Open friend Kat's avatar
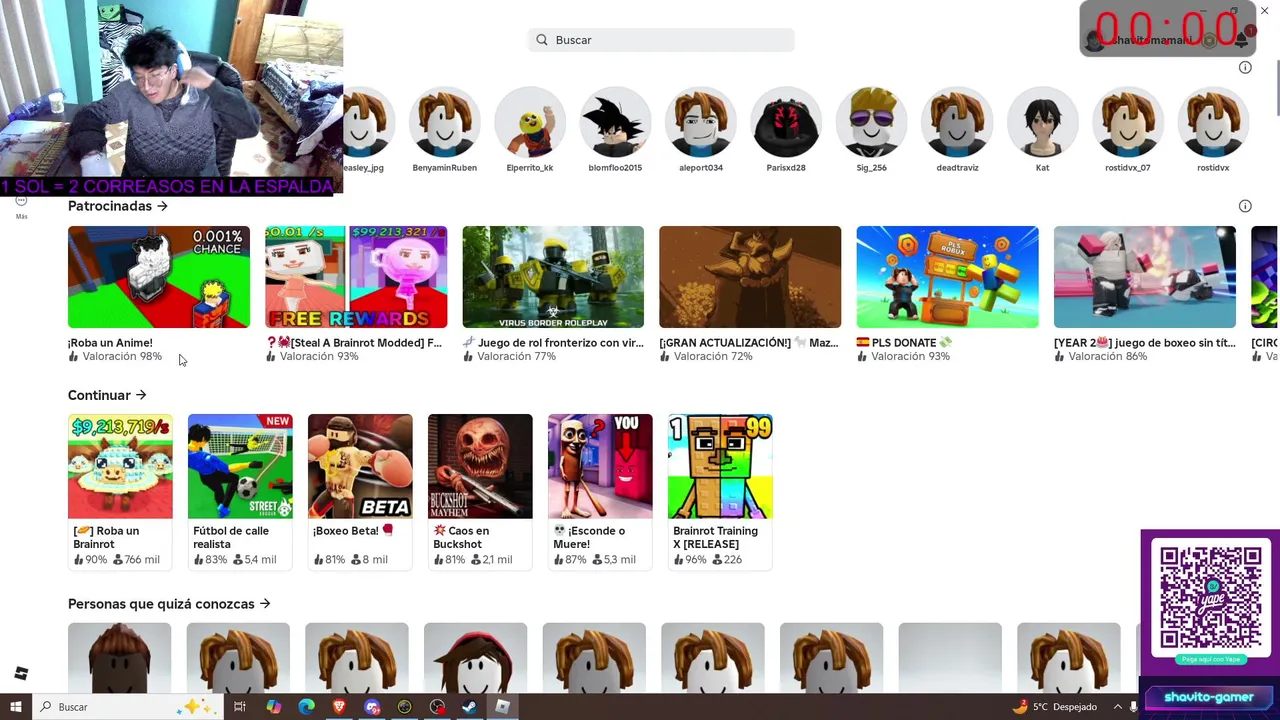 tap(1042, 122)
